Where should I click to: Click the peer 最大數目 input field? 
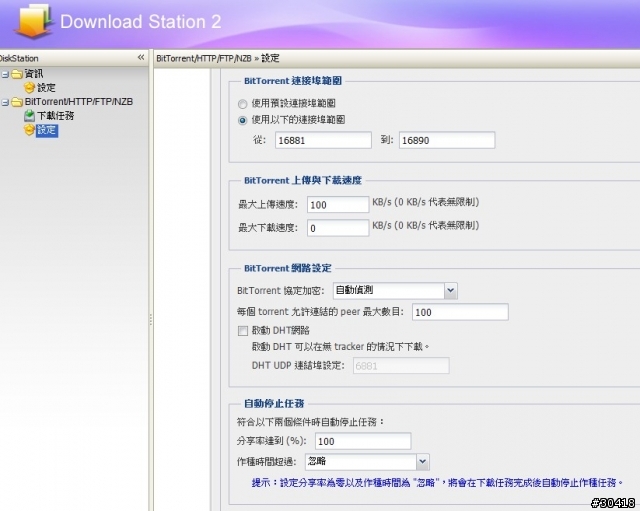coord(460,312)
